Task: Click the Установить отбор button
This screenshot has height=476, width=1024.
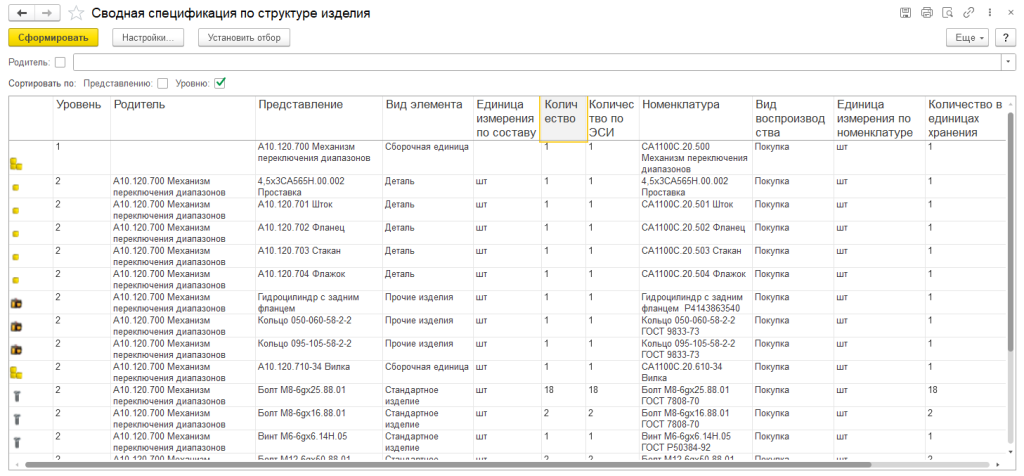Action: click(244, 37)
